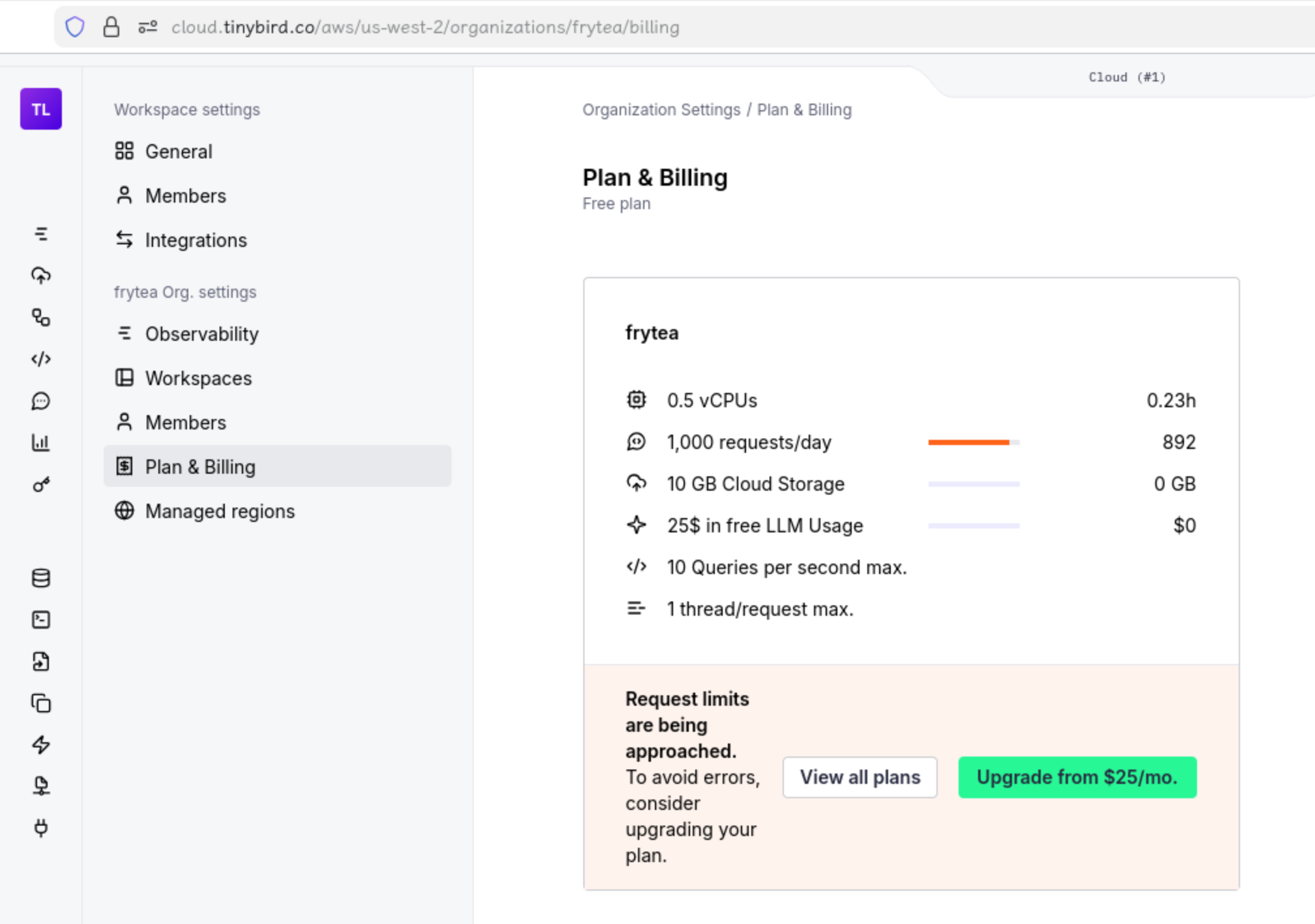This screenshot has width=1315, height=924.
Task: Click the requests/day usage progress bar
Action: tap(973, 442)
